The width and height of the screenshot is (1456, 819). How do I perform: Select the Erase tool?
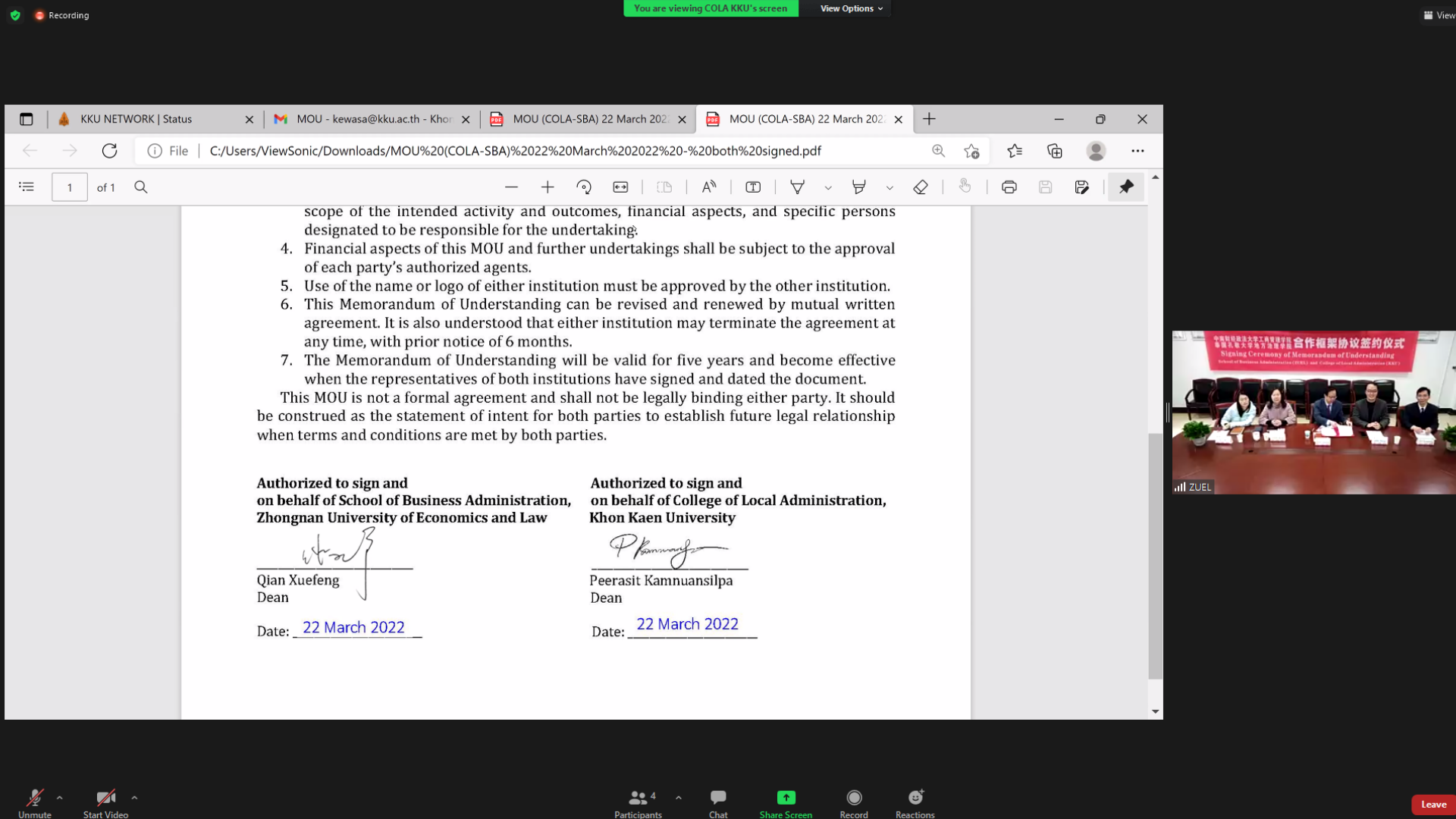tap(921, 187)
